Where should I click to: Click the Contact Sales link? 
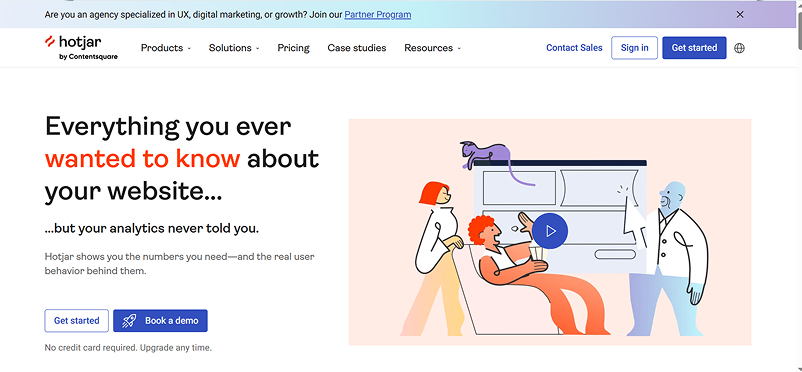click(x=574, y=48)
